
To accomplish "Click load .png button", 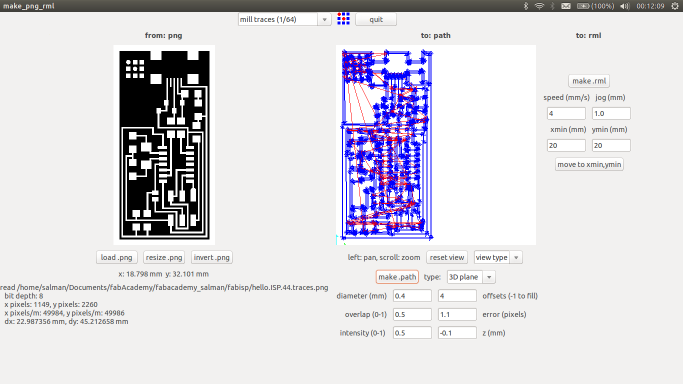I will [x=117, y=257].
